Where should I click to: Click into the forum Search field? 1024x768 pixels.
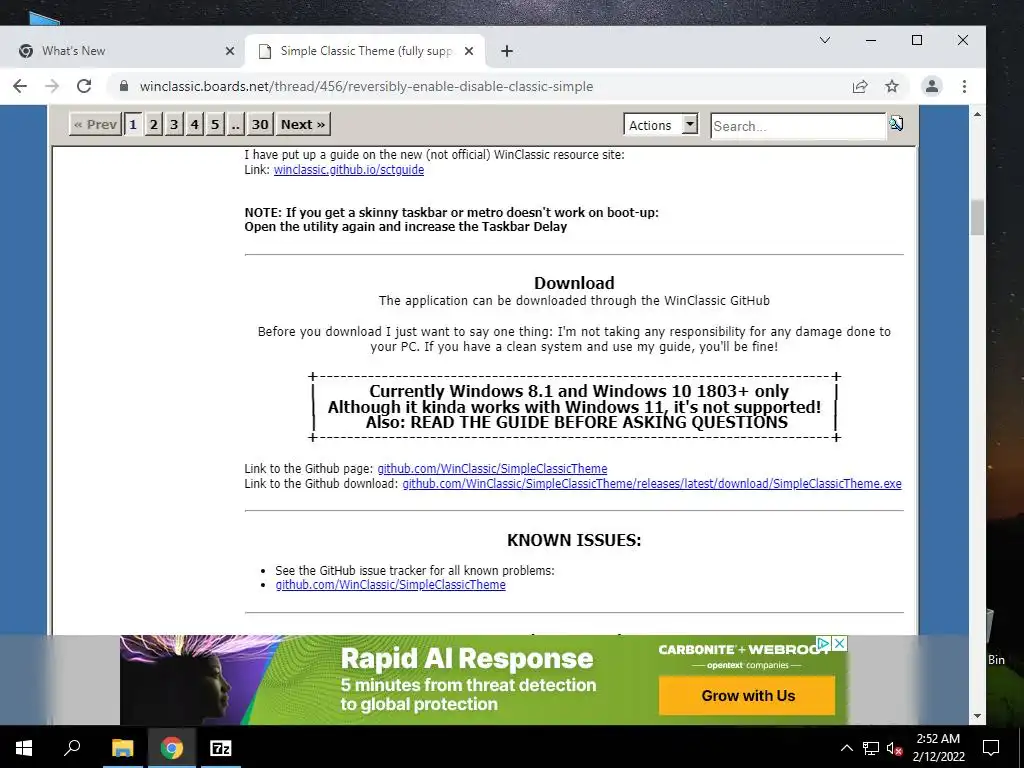(798, 126)
